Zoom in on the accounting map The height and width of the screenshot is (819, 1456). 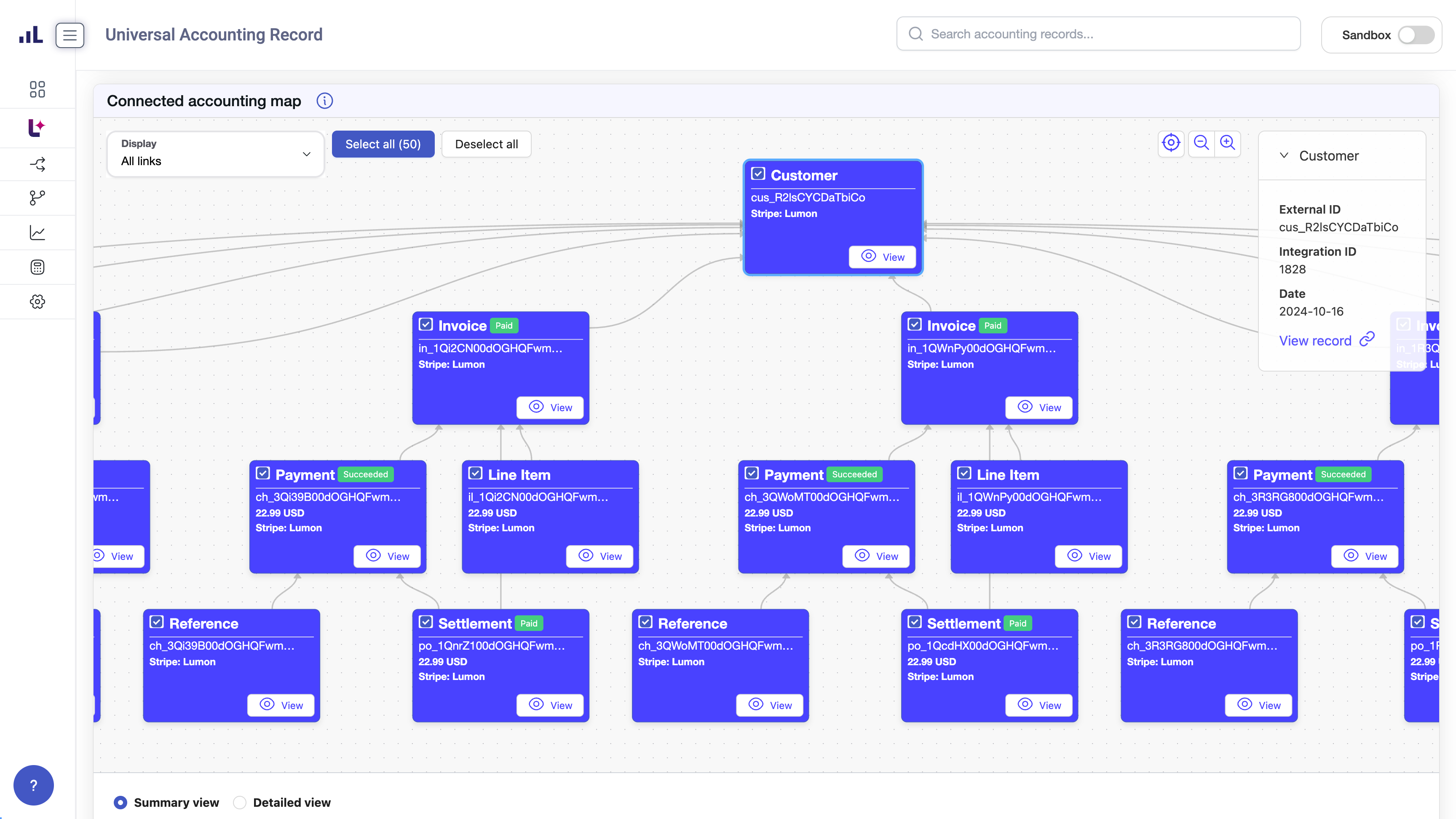point(1227,143)
